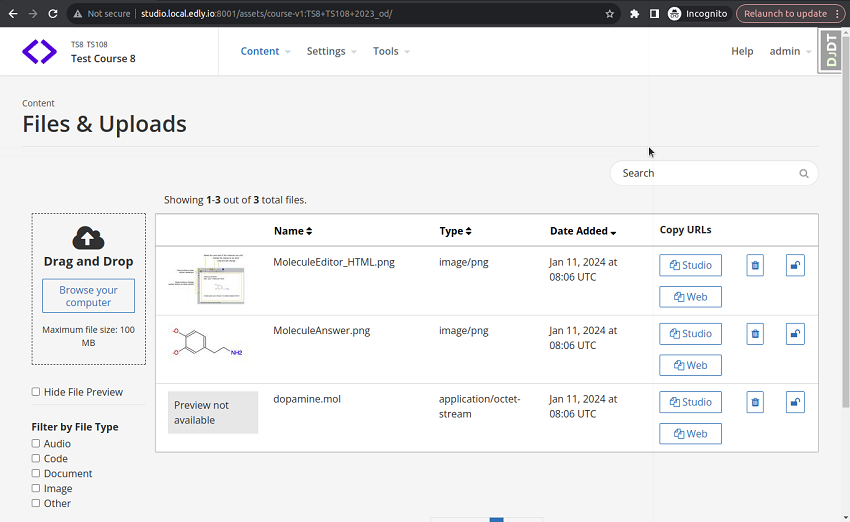Reload the page

(x=53, y=14)
